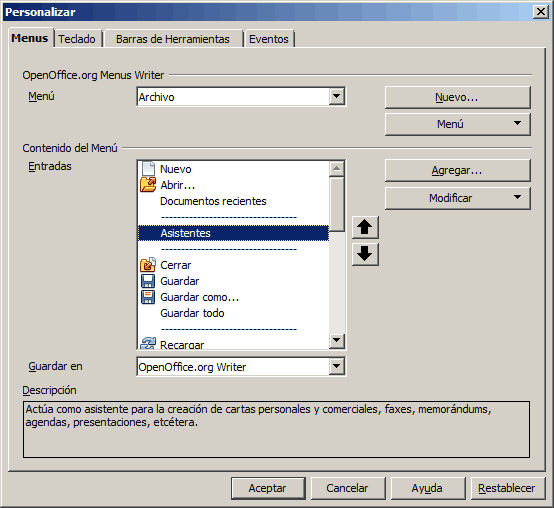This screenshot has height=508, width=554.
Task: Expand the Menú button dropdown
Action: point(517,123)
